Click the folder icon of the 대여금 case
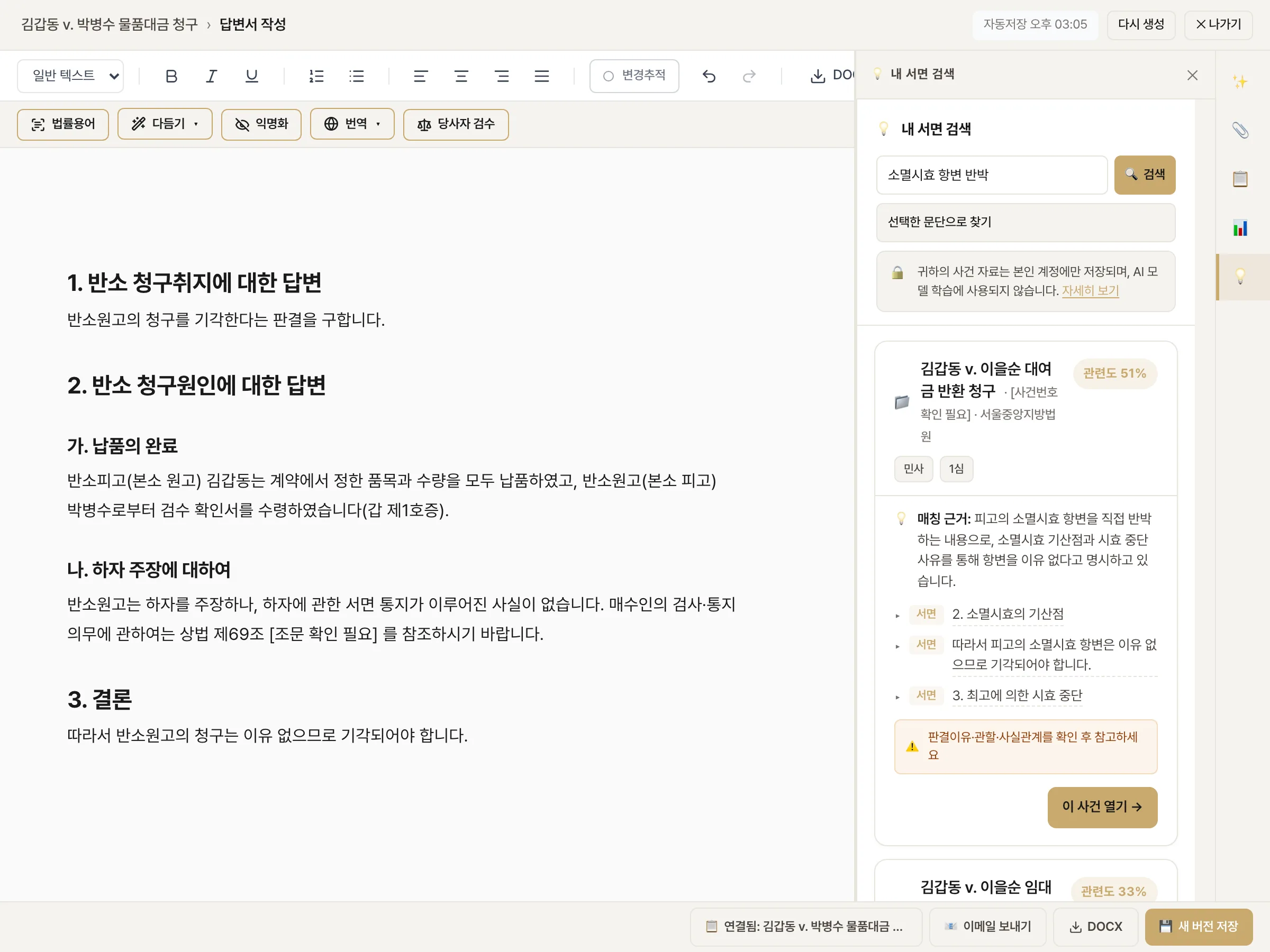This screenshot has width=1270, height=952. [902, 402]
